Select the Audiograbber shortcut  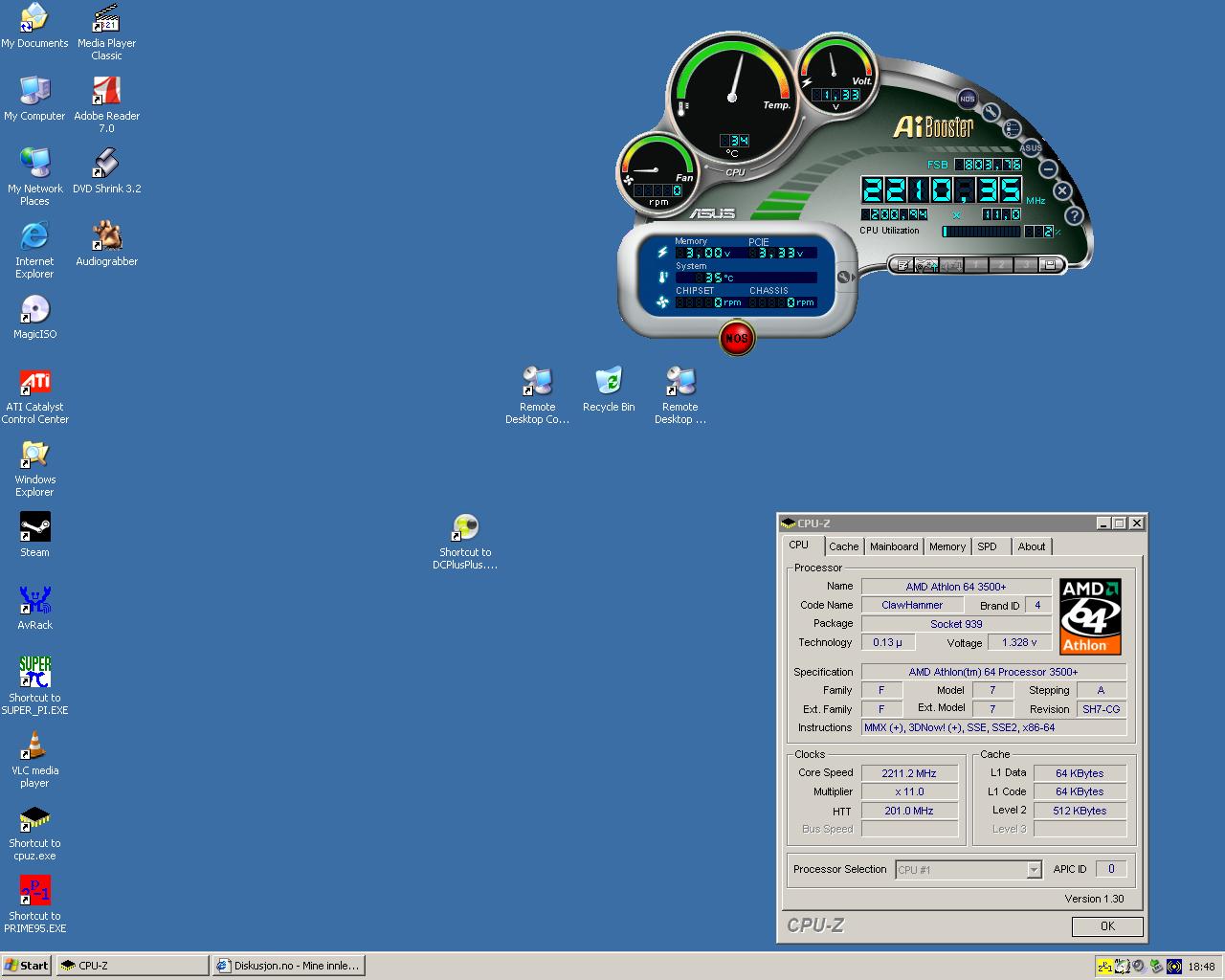[x=106, y=244]
